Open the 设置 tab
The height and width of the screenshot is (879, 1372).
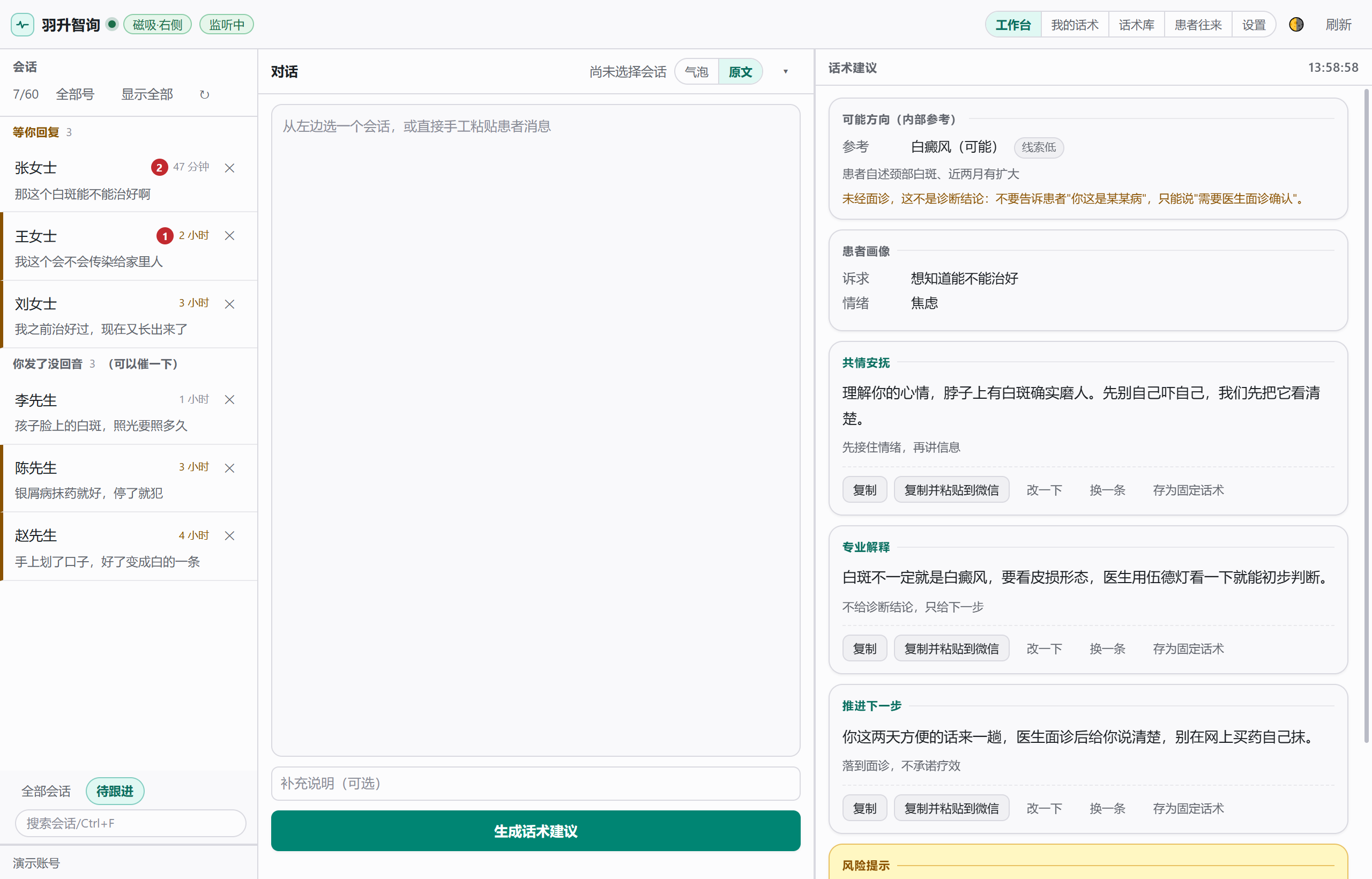pos(1254,25)
